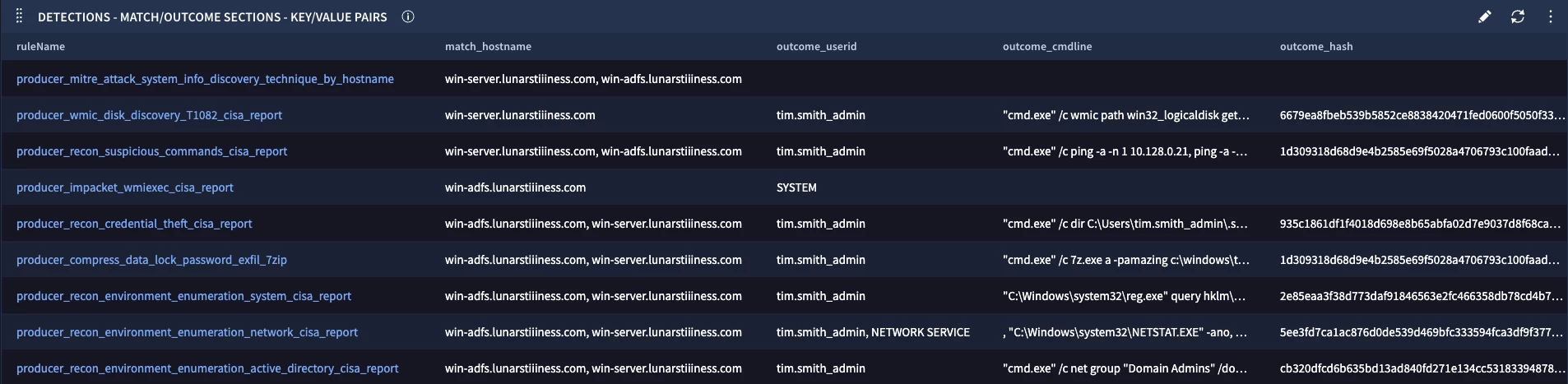The image size is (1568, 384).
Task: Select userid cell in compress_data_lock_password row
Action: tap(821, 260)
